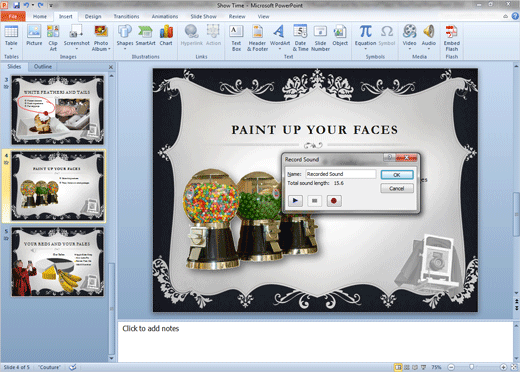Open Clip Art insert tool

(x=53, y=37)
